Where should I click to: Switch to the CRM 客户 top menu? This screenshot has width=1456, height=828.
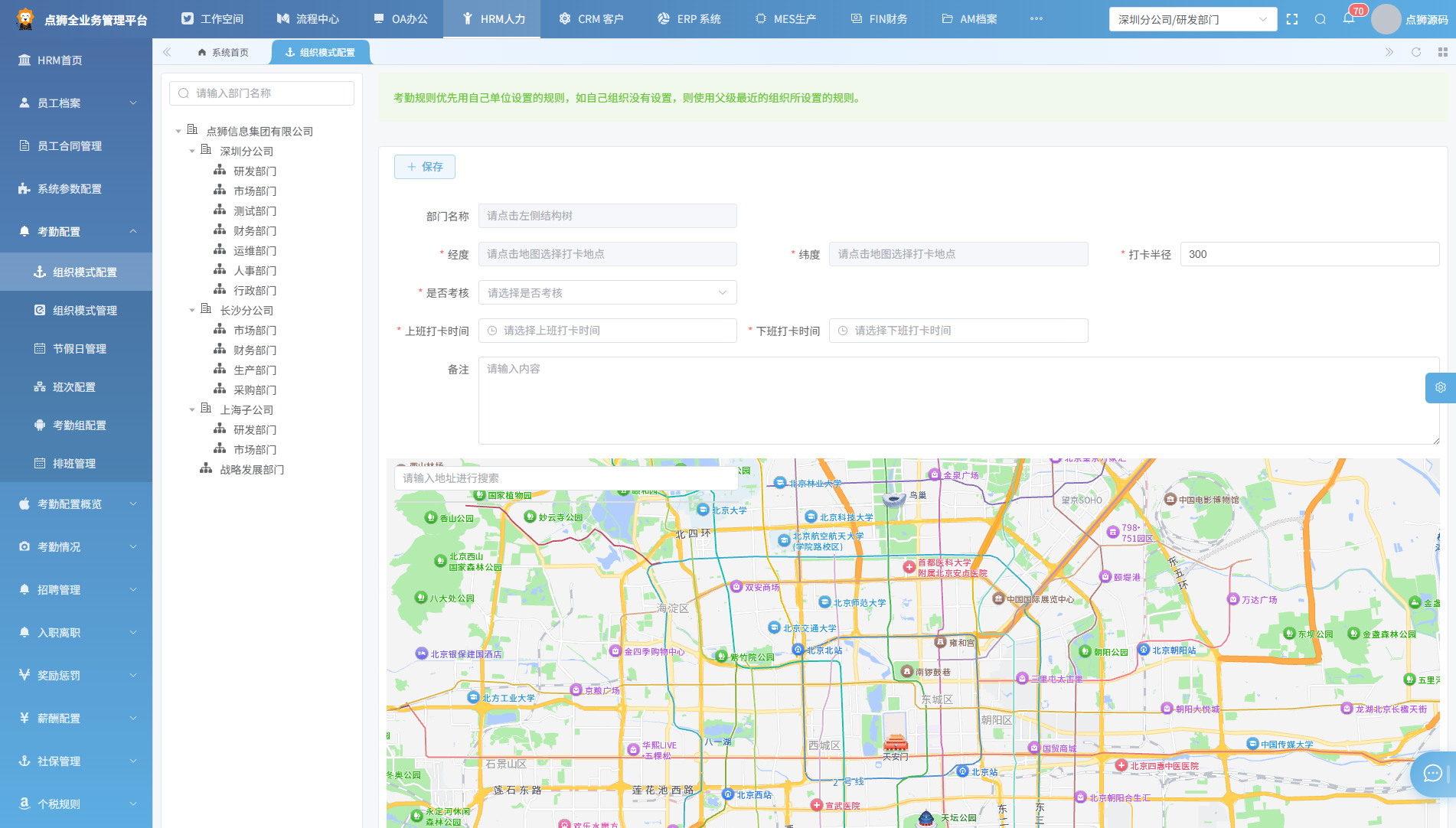591,19
